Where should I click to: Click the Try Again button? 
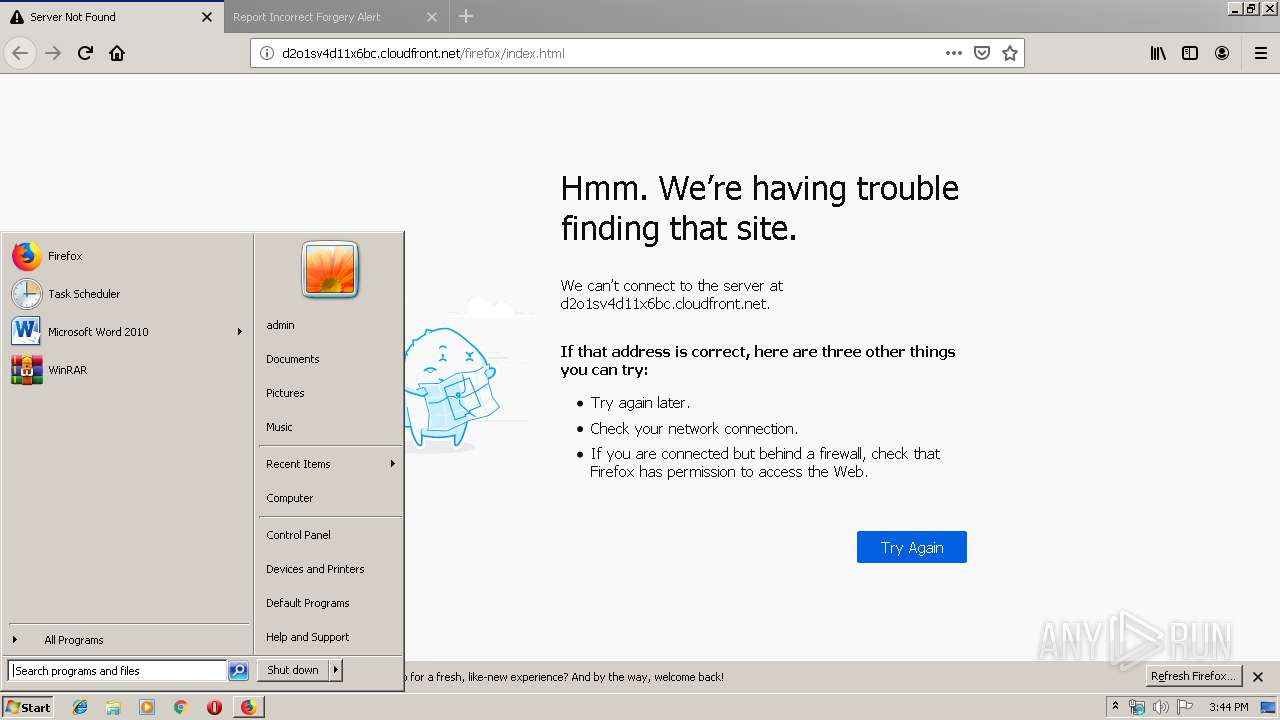pos(912,547)
